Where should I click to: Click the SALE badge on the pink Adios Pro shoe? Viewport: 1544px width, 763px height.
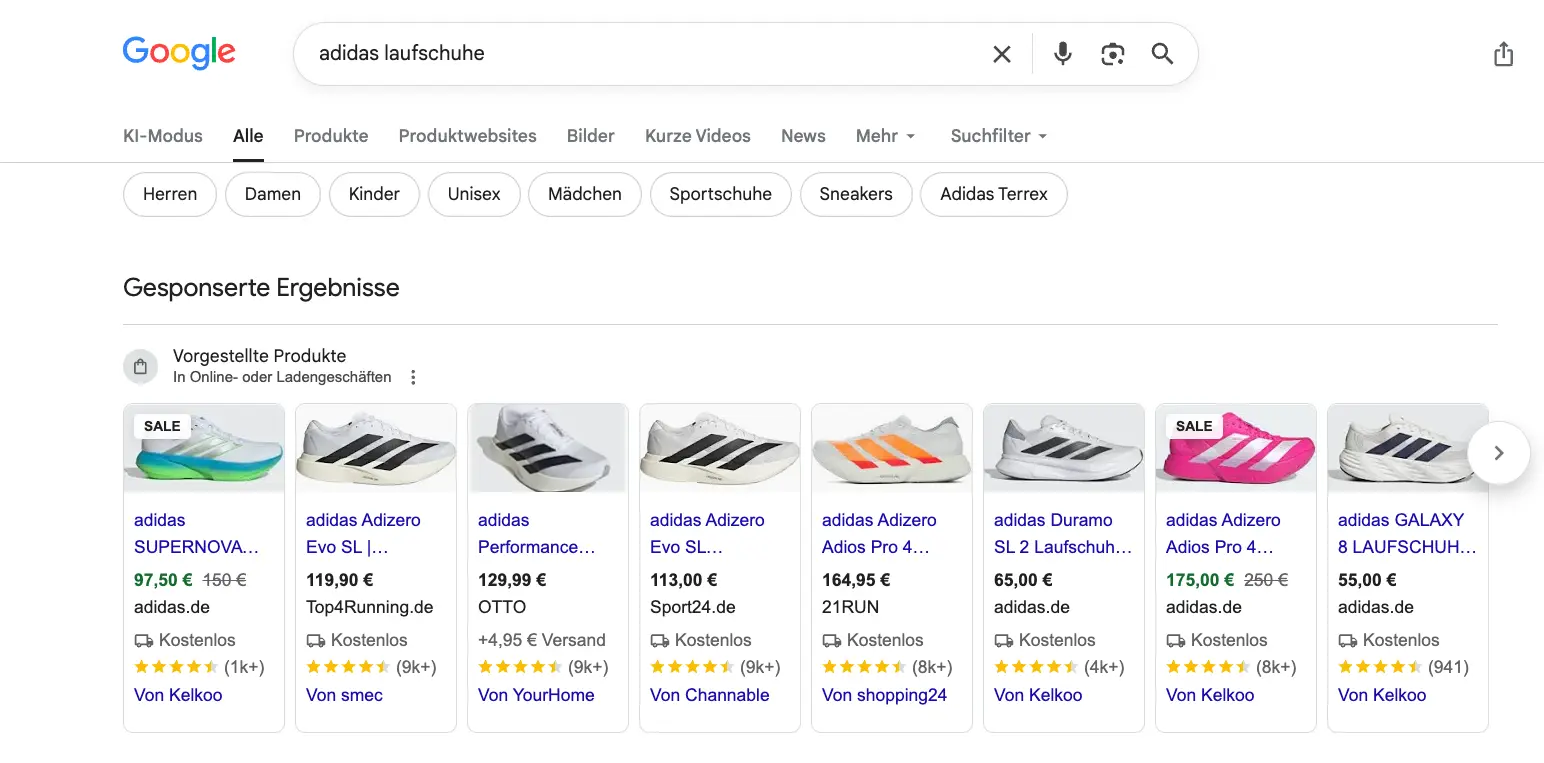click(1194, 426)
